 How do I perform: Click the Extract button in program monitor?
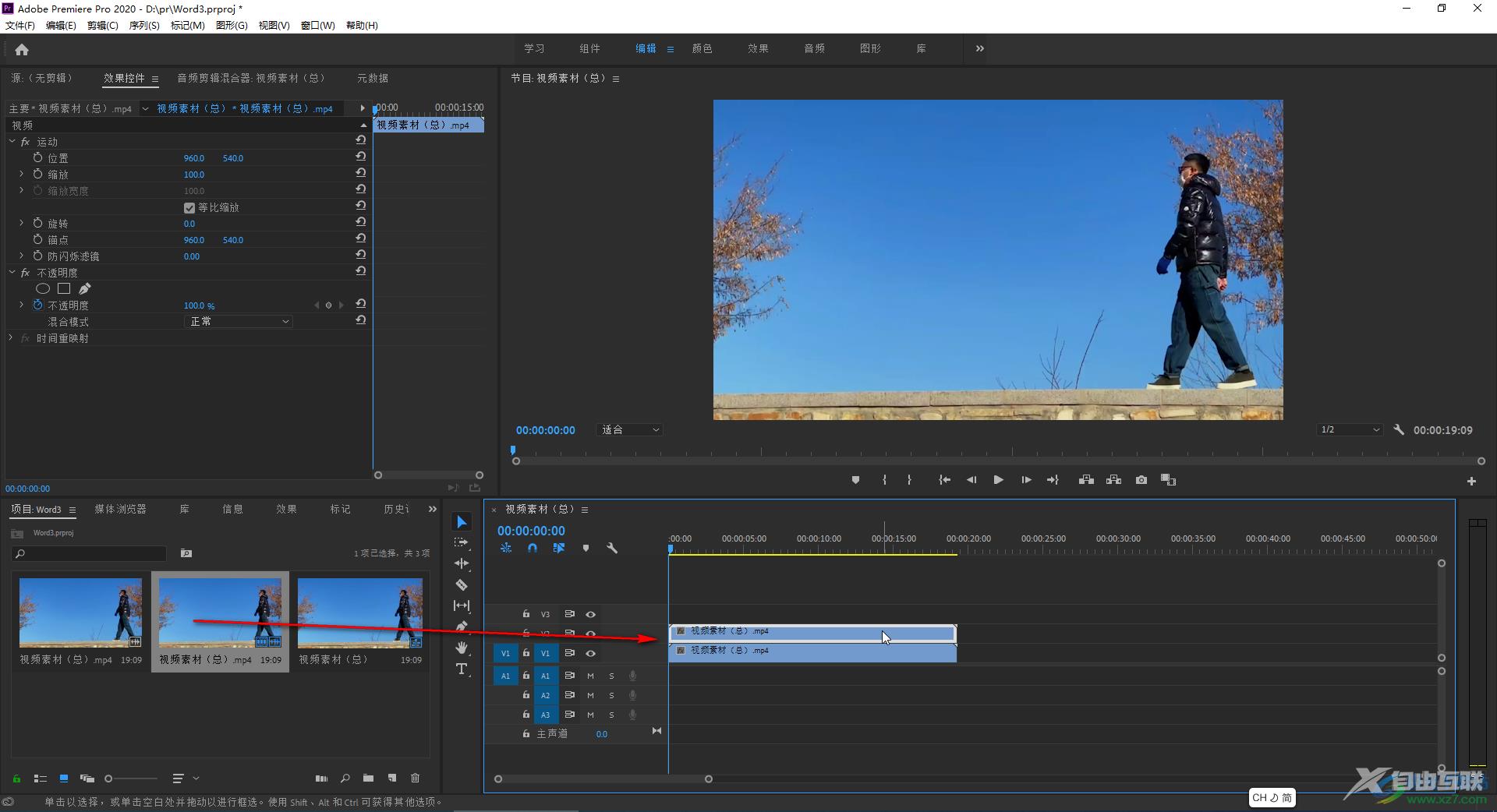(x=1114, y=480)
